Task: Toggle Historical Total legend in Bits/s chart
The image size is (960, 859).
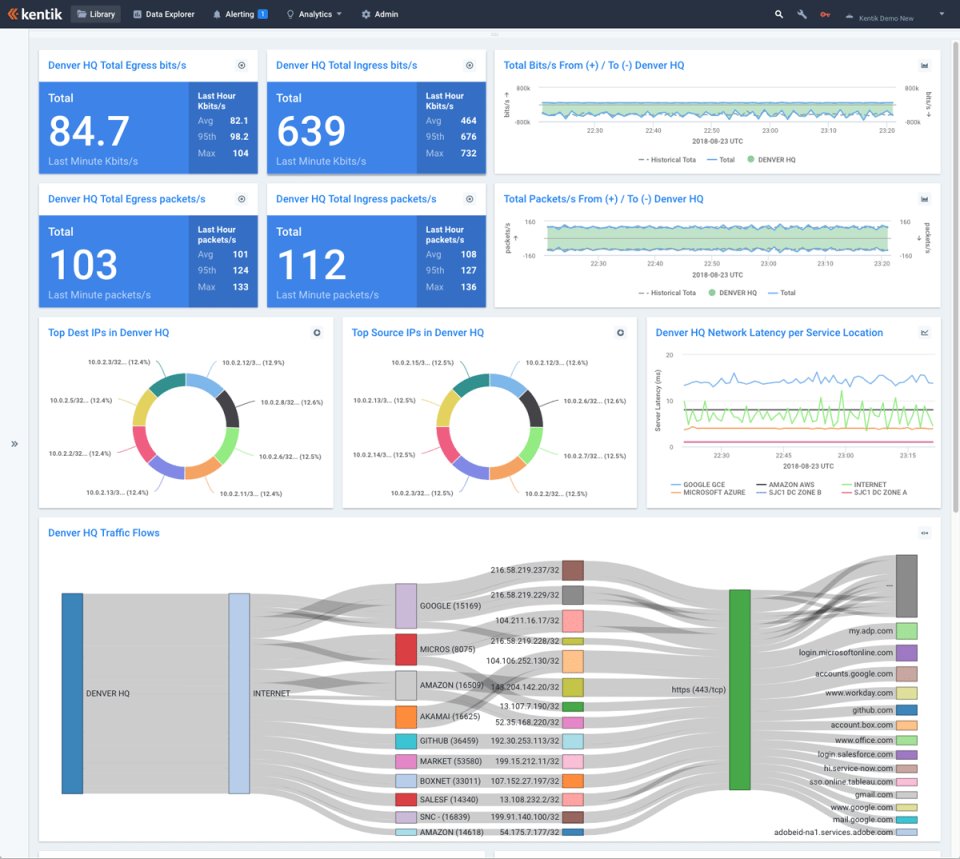Action: 667,160
